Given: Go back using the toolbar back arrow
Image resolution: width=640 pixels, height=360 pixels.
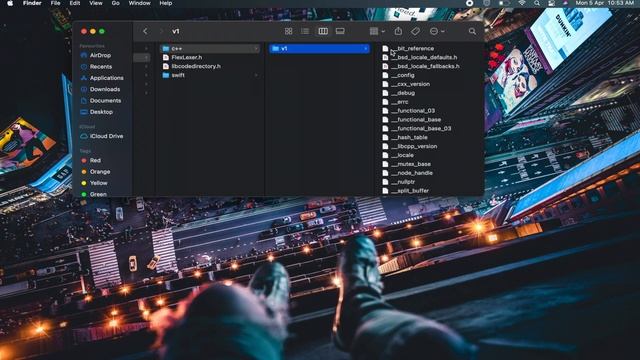Looking at the screenshot, I should pyautogui.click(x=145, y=31).
